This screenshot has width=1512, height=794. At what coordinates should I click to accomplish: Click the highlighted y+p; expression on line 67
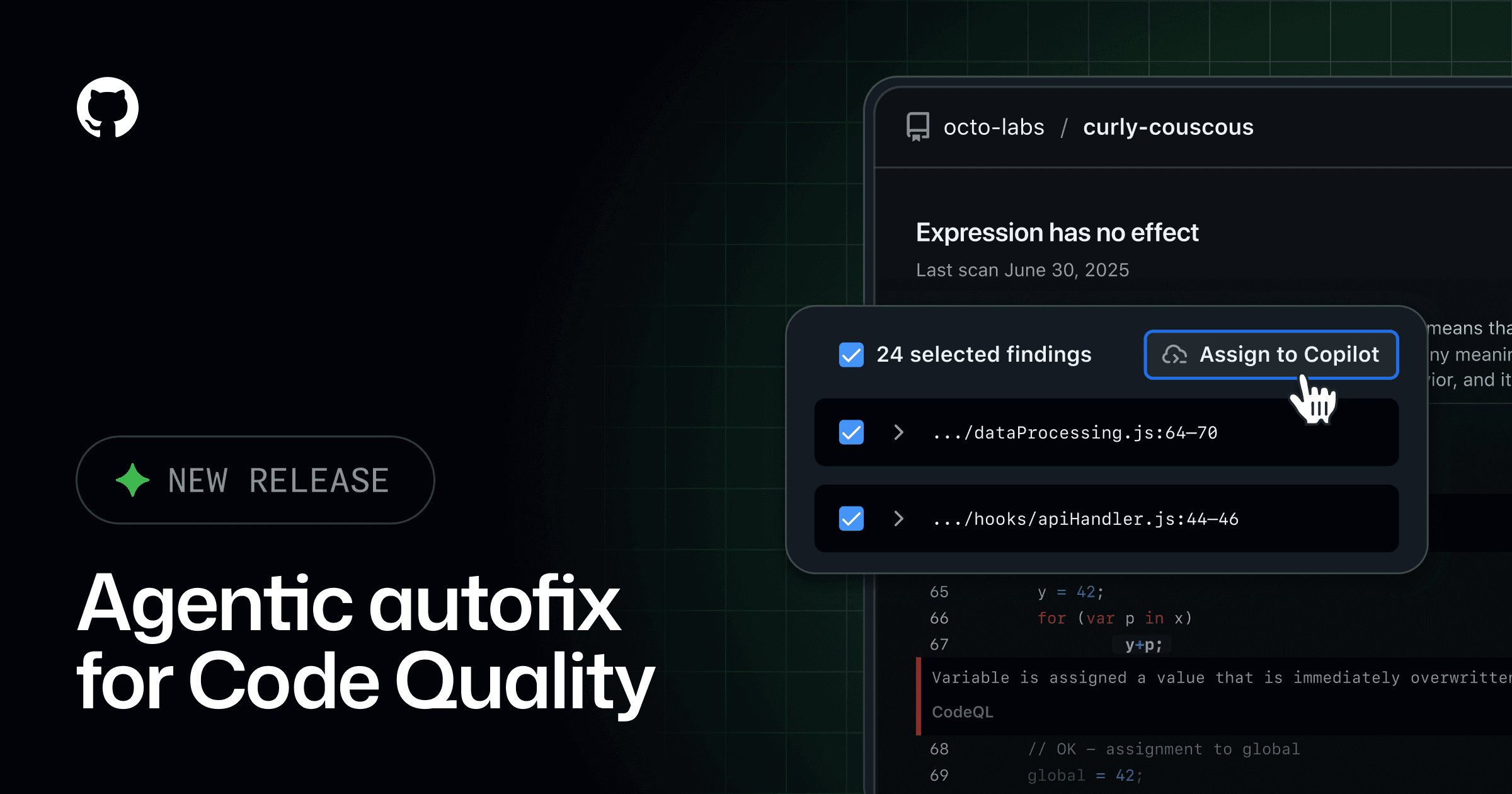pyautogui.click(x=1143, y=645)
